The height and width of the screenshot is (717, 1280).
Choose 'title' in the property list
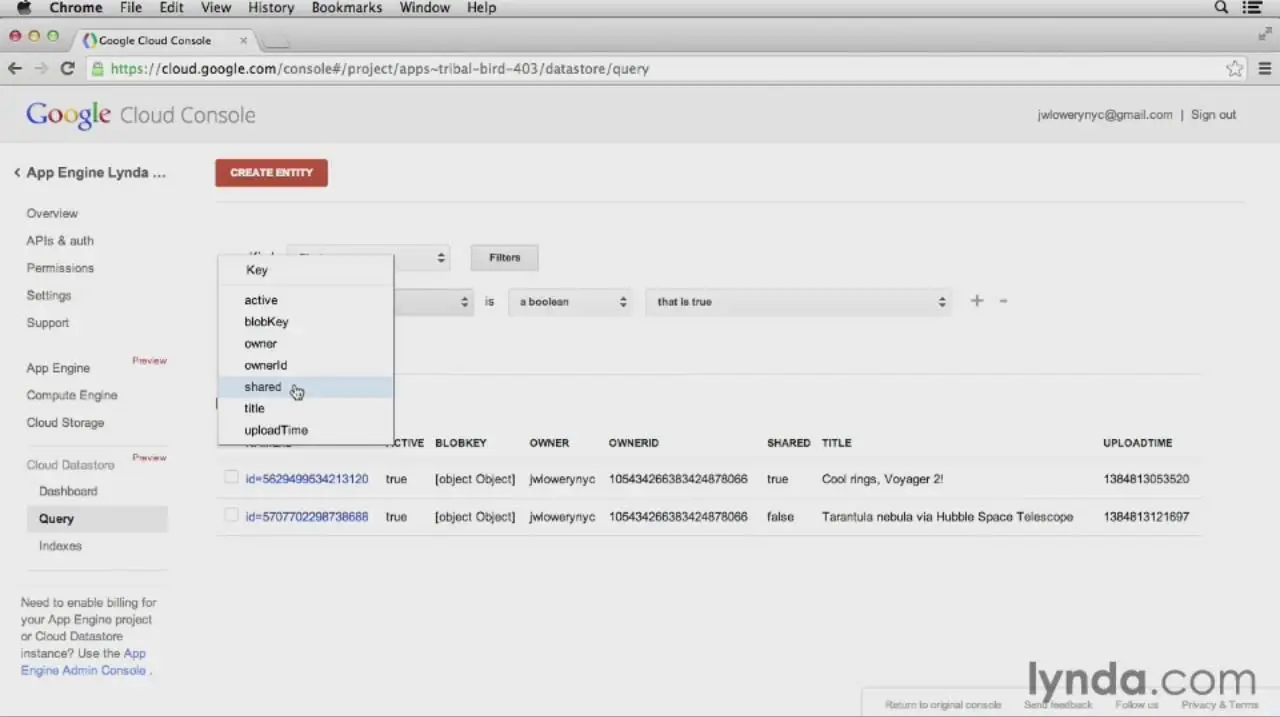click(x=305, y=409)
